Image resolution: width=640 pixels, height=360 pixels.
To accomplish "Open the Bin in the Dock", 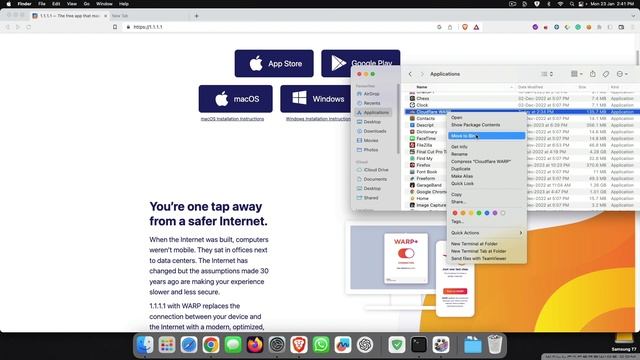I will pyautogui.click(x=495, y=345).
